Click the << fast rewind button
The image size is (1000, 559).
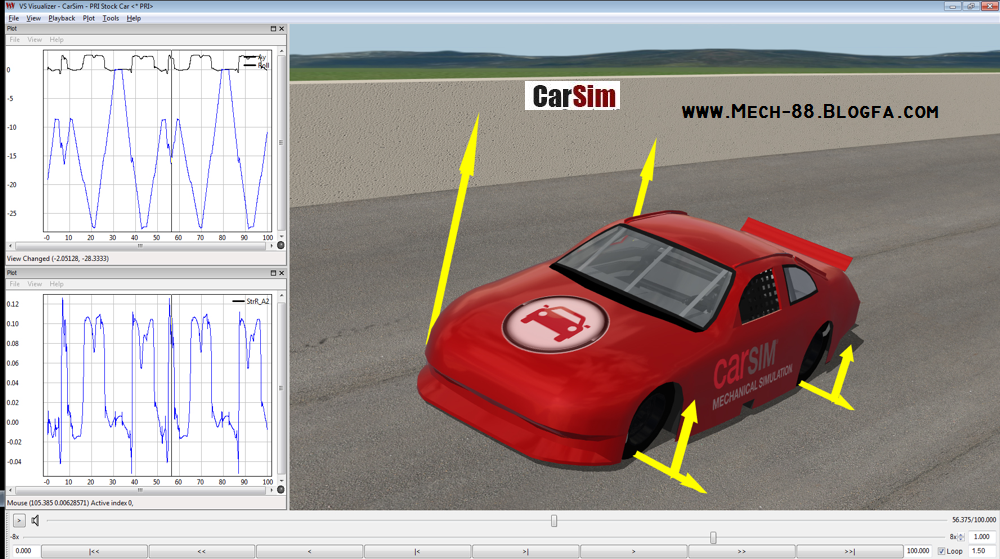(202, 551)
